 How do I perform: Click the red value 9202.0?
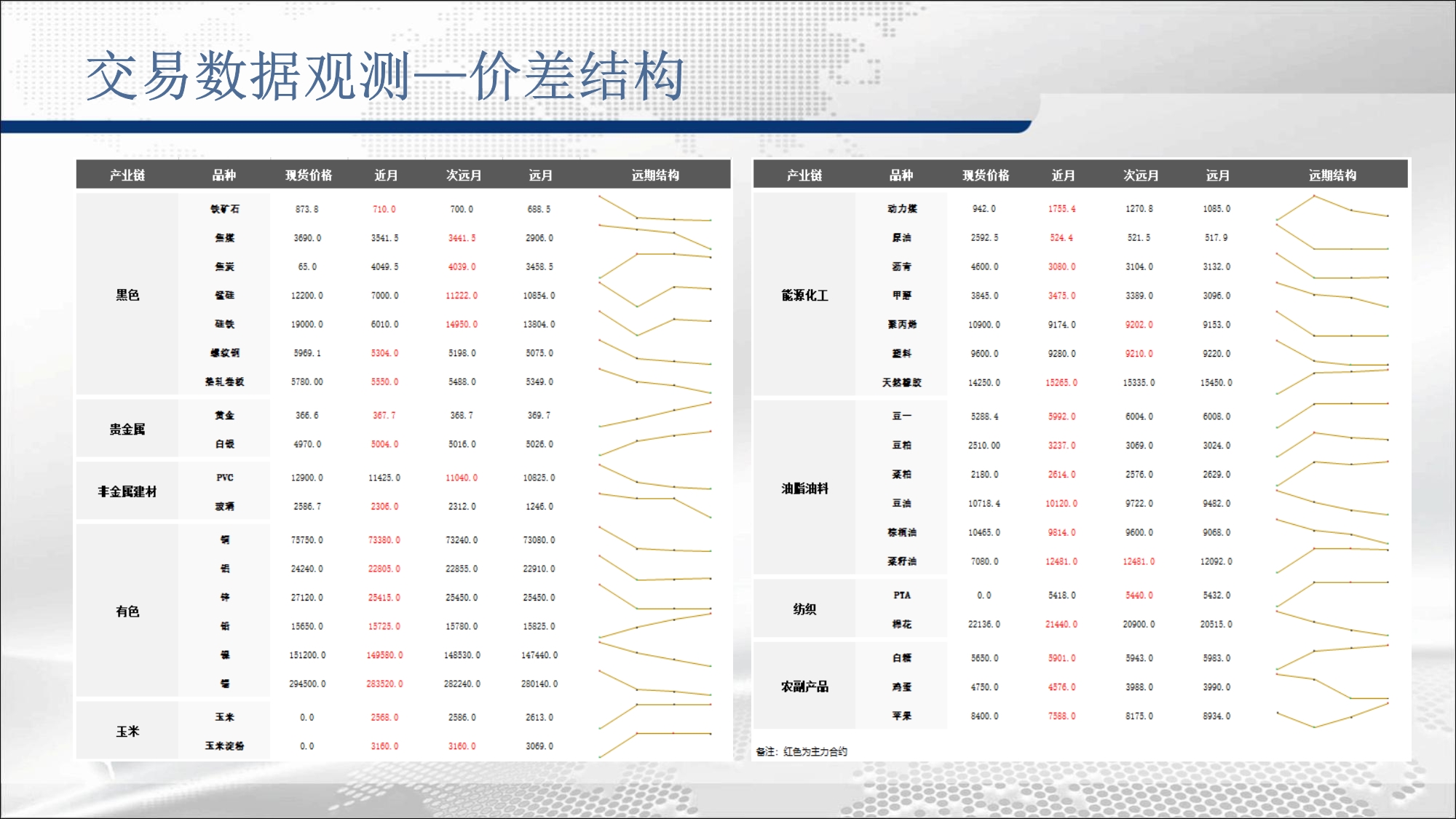tap(1139, 325)
